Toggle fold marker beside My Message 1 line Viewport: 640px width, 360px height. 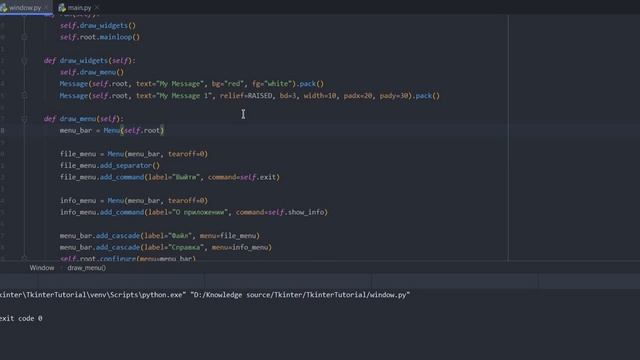(24, 96)
